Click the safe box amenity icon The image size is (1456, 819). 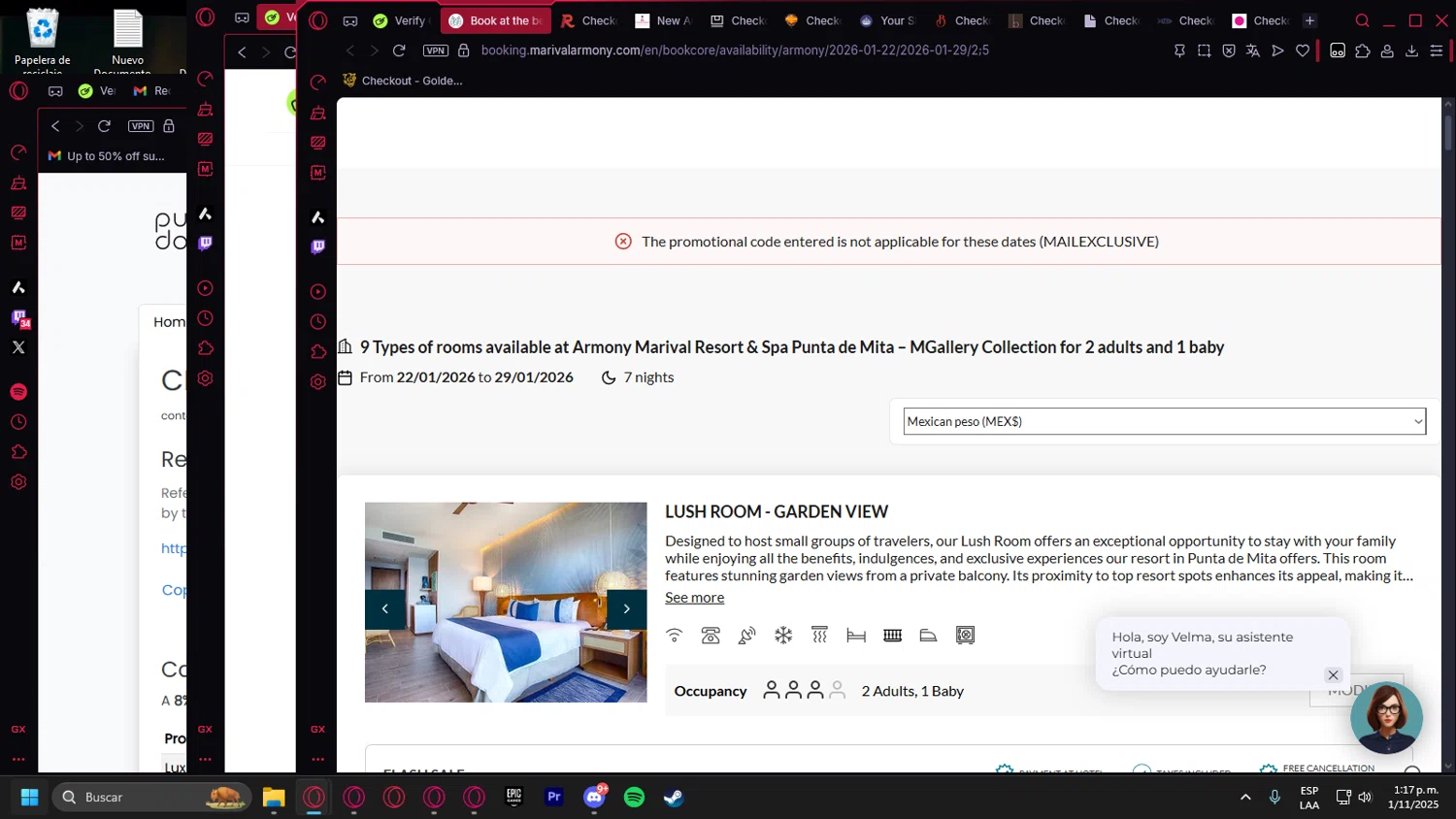tap(965, 636)
